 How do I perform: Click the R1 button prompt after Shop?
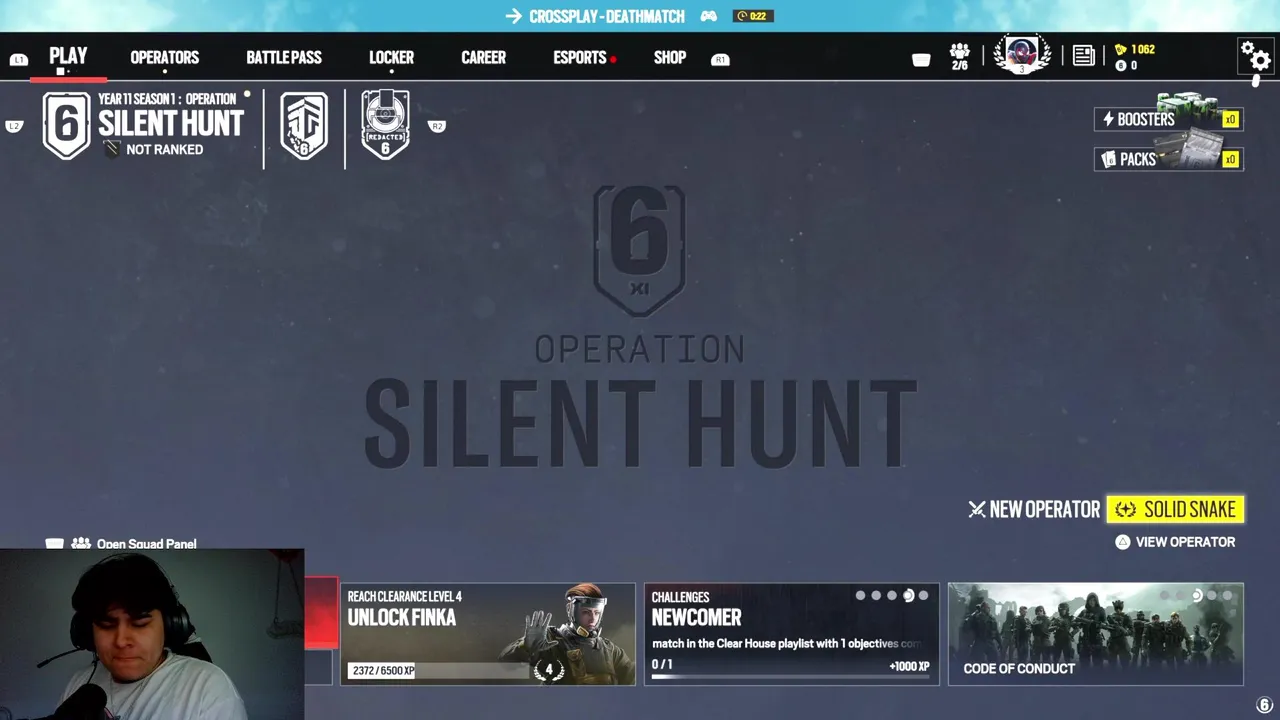[720, 60]
